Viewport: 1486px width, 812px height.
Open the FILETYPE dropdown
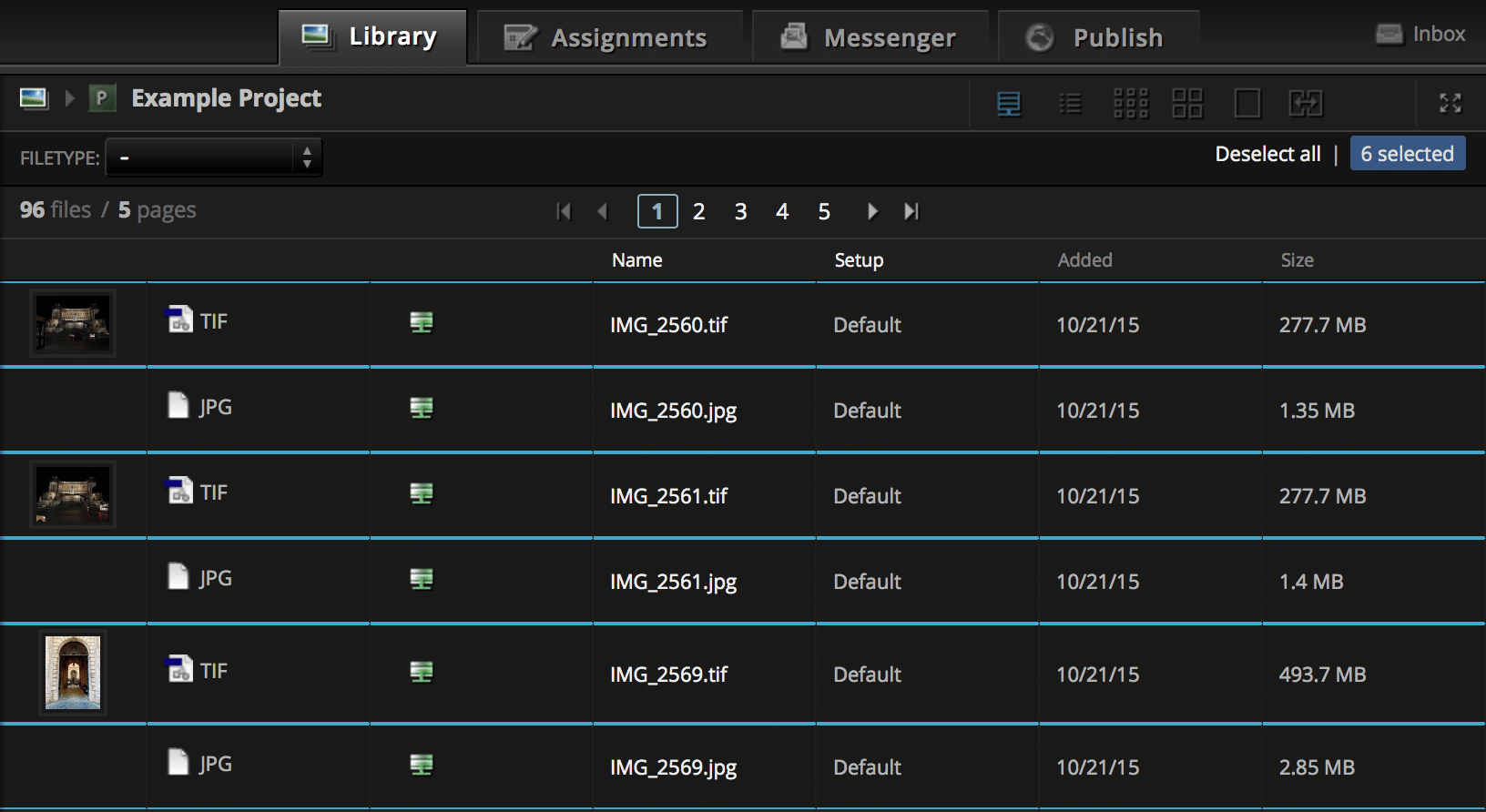pyautogui.click(x=214, y=157)
